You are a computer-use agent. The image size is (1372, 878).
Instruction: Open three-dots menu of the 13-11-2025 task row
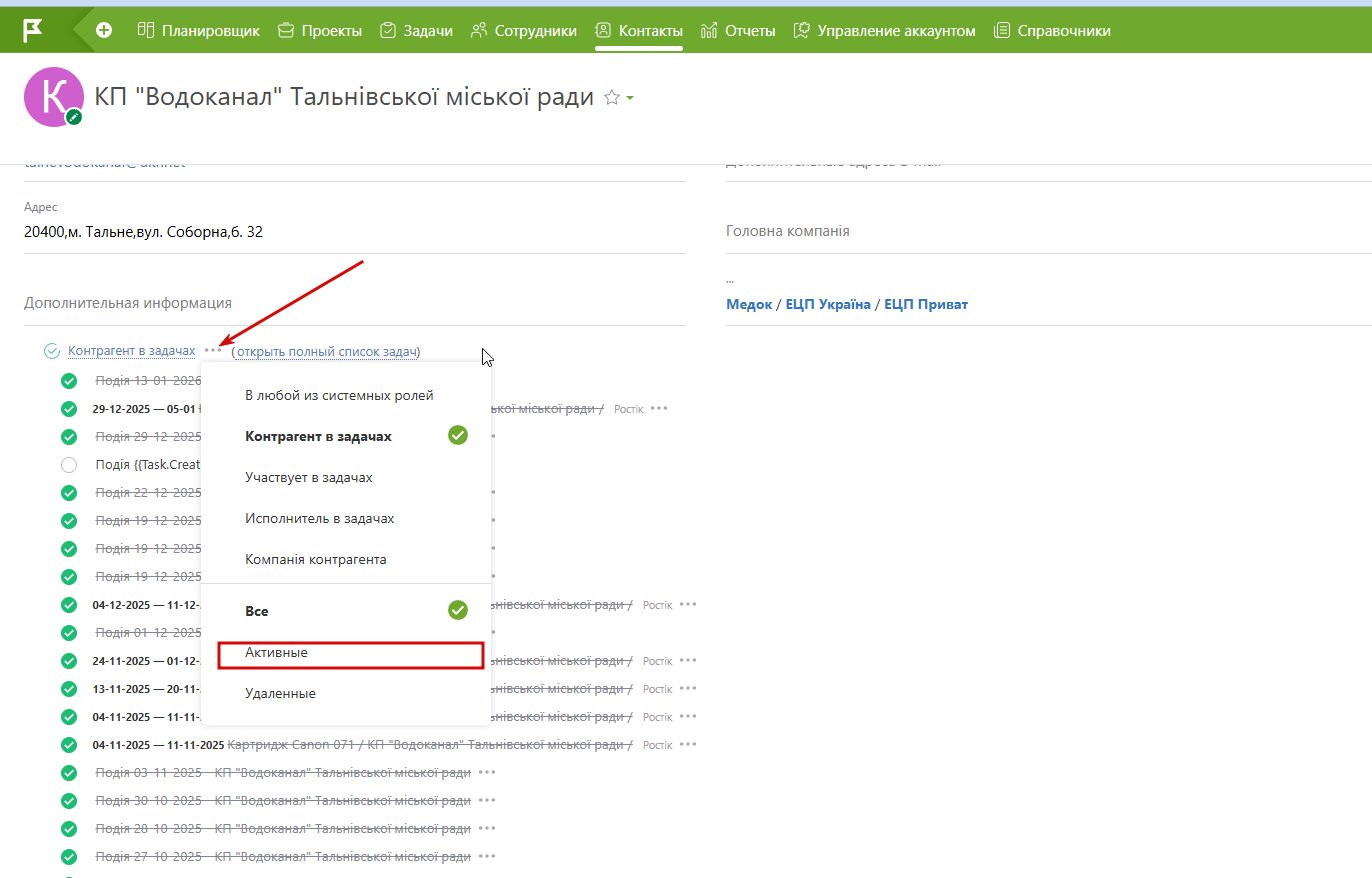(x=688, y=689)
